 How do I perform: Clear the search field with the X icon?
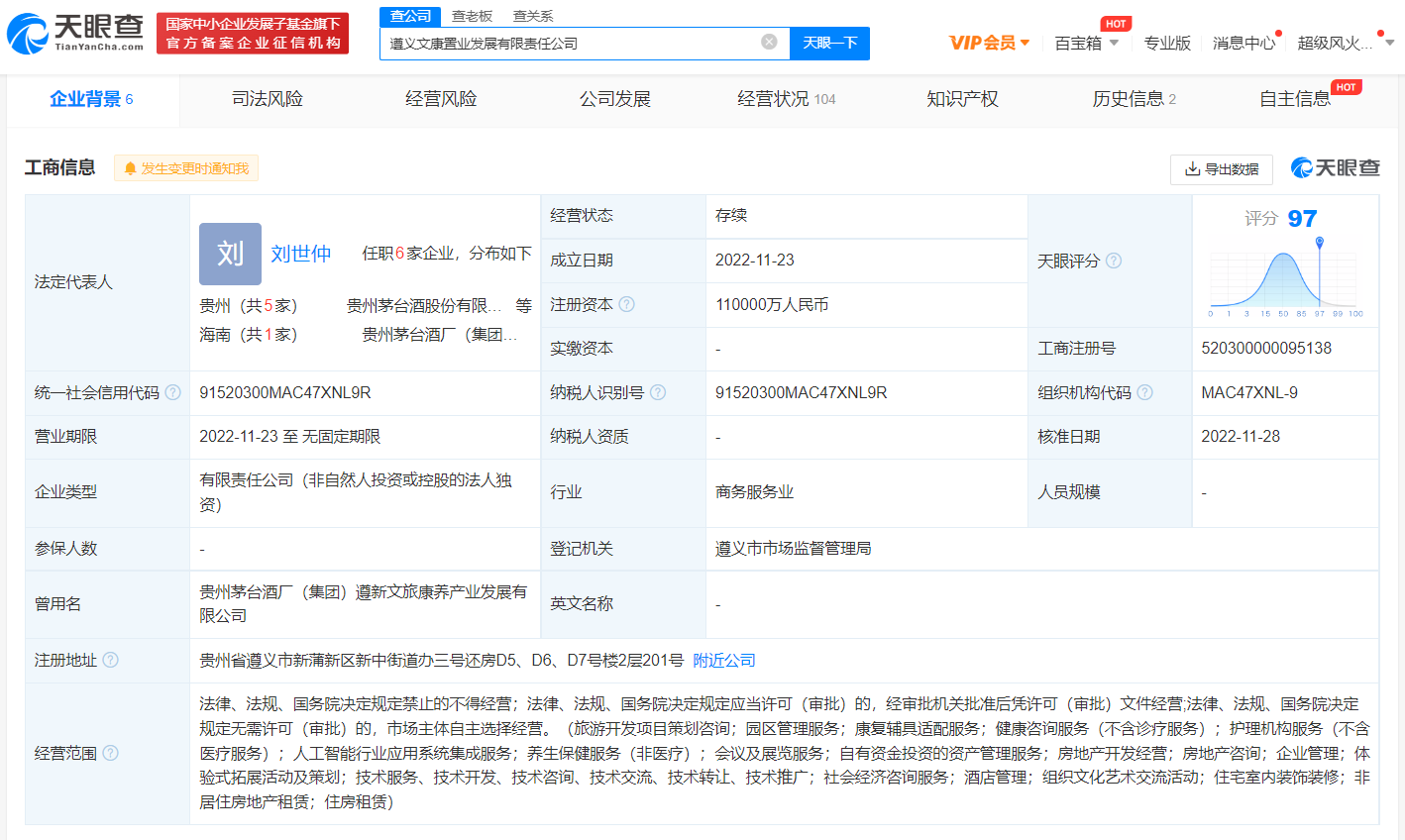(769, 42)
